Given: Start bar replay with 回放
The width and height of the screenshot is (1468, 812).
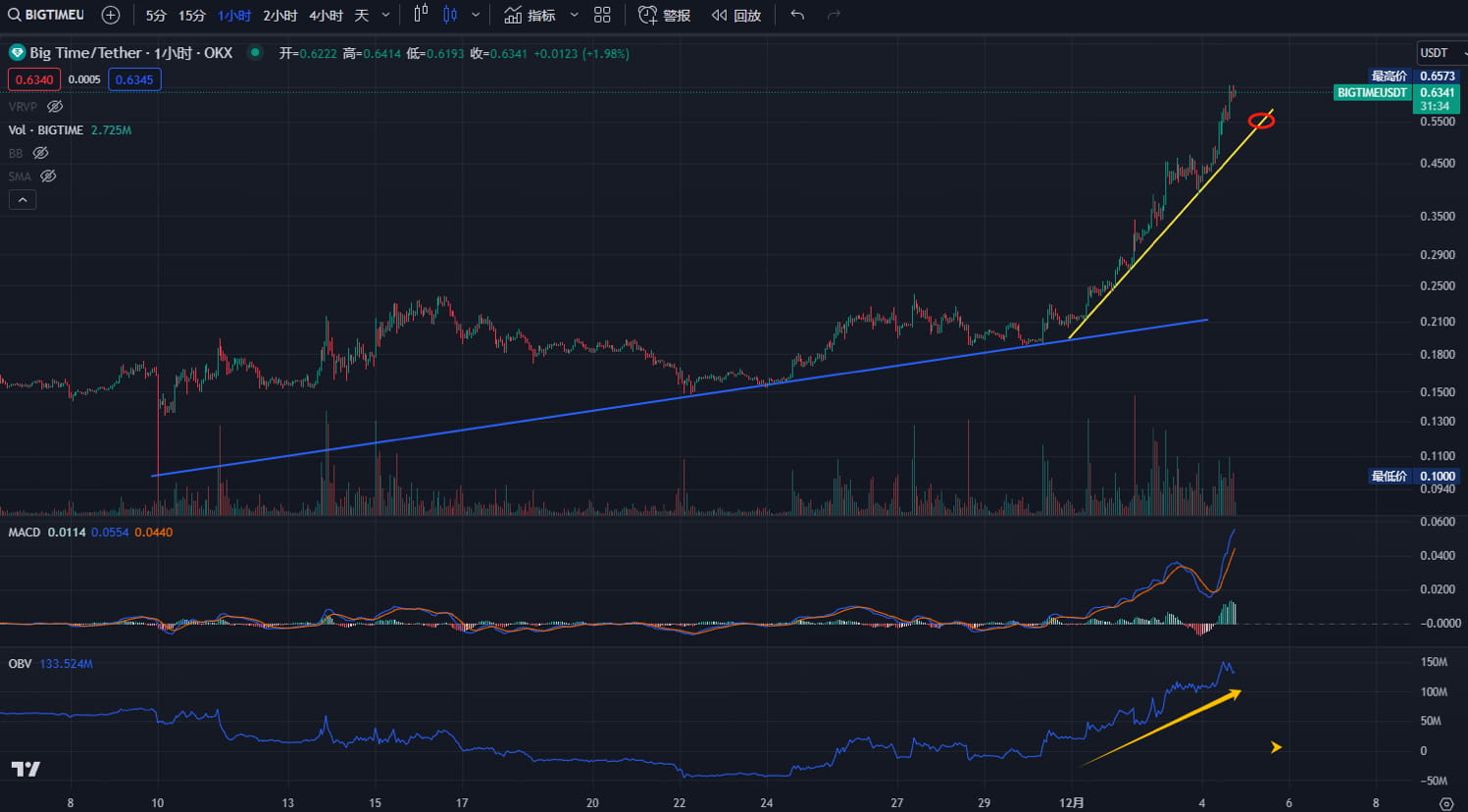Looking at the screenshot, I should point(736,16).
